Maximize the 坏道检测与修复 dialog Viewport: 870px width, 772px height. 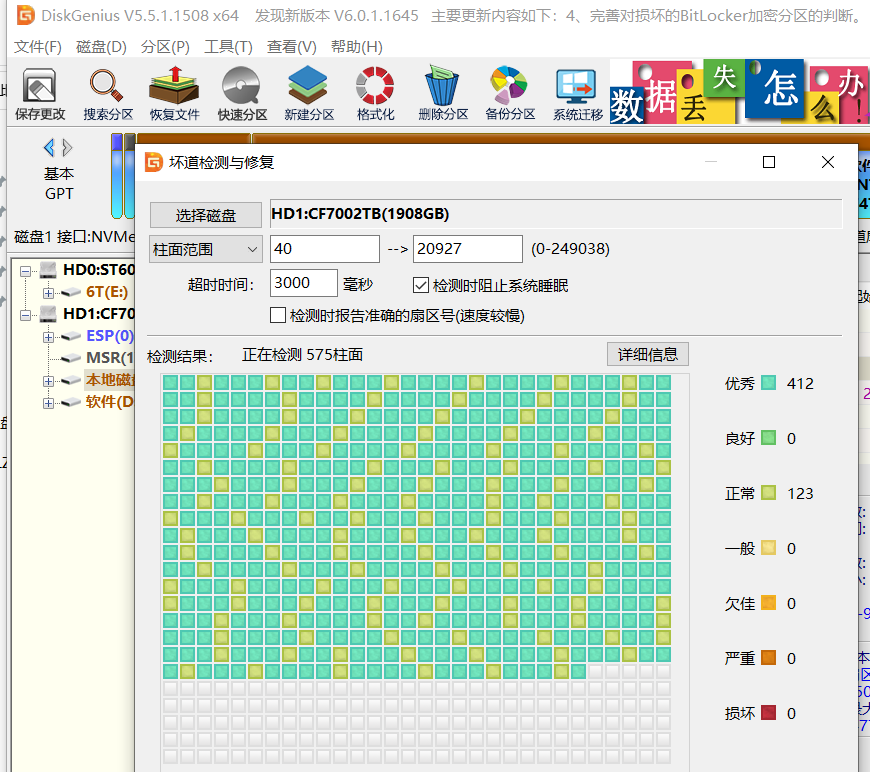pos(768,162)
